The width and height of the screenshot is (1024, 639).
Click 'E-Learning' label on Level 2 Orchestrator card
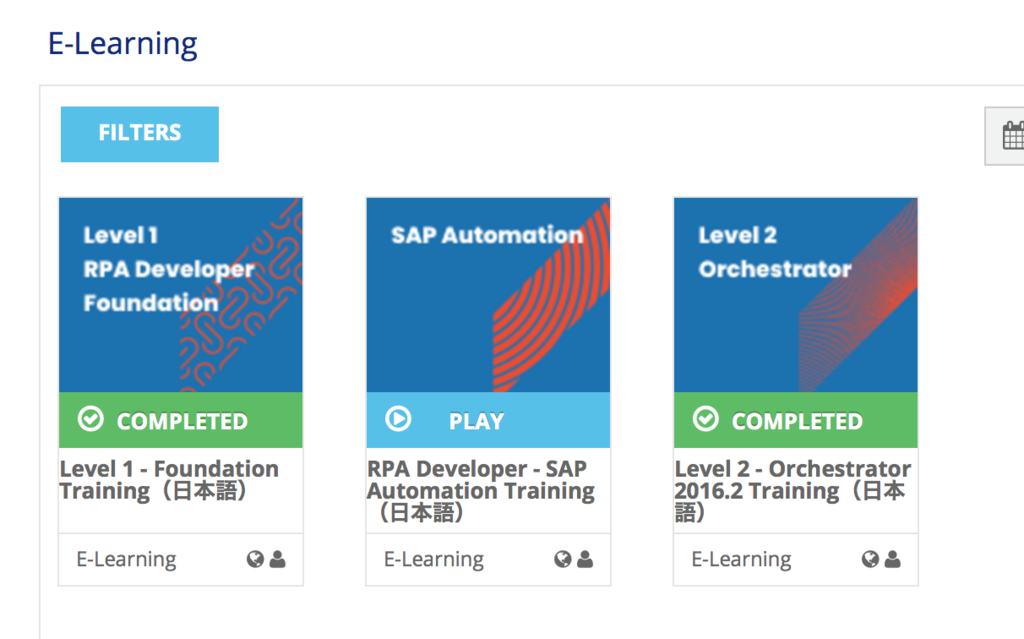[742, 560]
